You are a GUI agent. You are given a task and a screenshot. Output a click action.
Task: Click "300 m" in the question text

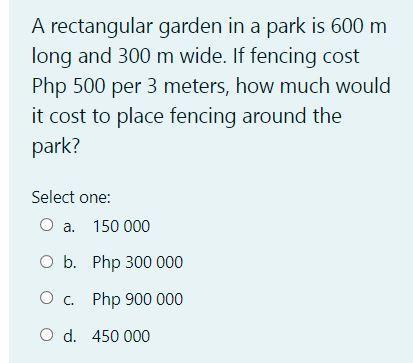click(x=146, y=56)
